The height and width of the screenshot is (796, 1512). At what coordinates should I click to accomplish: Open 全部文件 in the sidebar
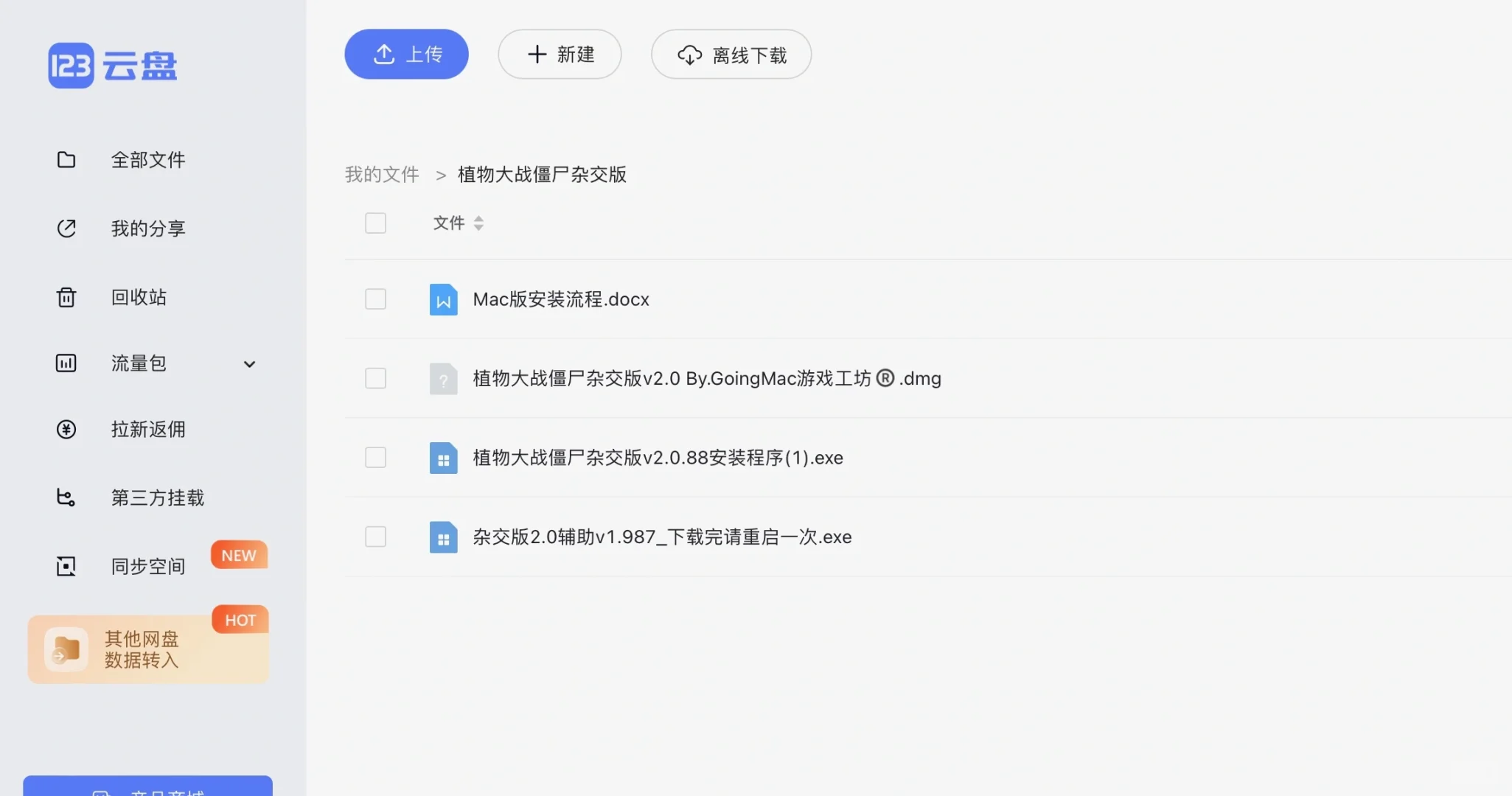click(148, 159)
